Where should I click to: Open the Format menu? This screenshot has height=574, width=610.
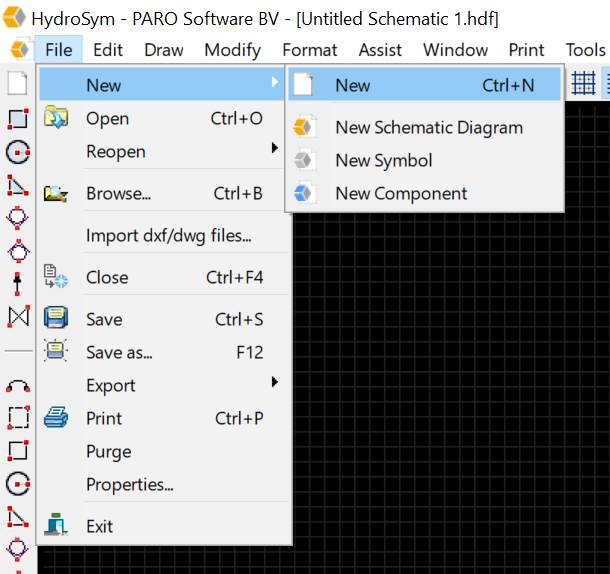coord(310,50)
